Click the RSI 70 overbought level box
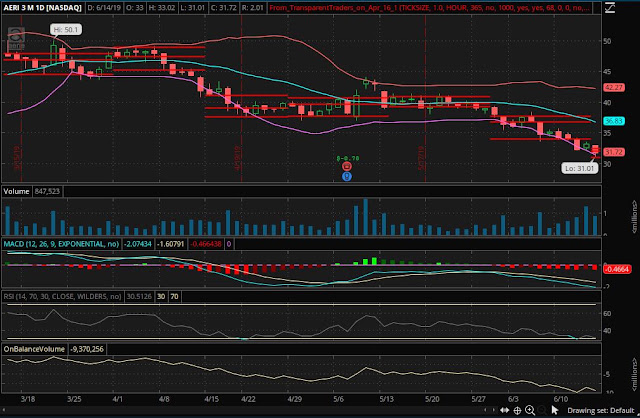 pyautogui.click(x=174, y=296)
